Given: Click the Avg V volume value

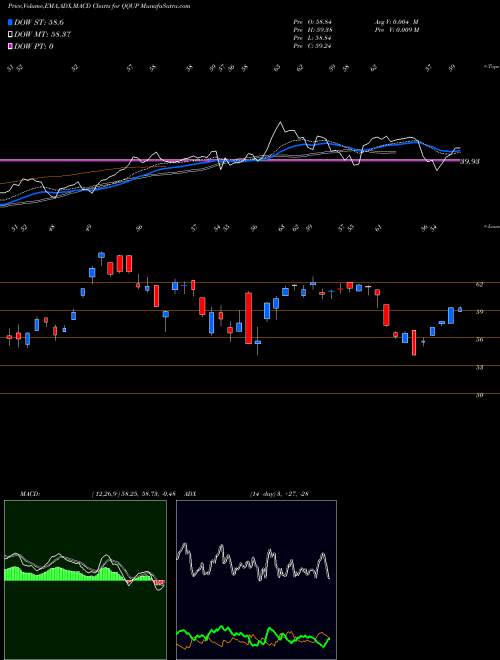Looking at the screenshot, I should pos(396,22).
